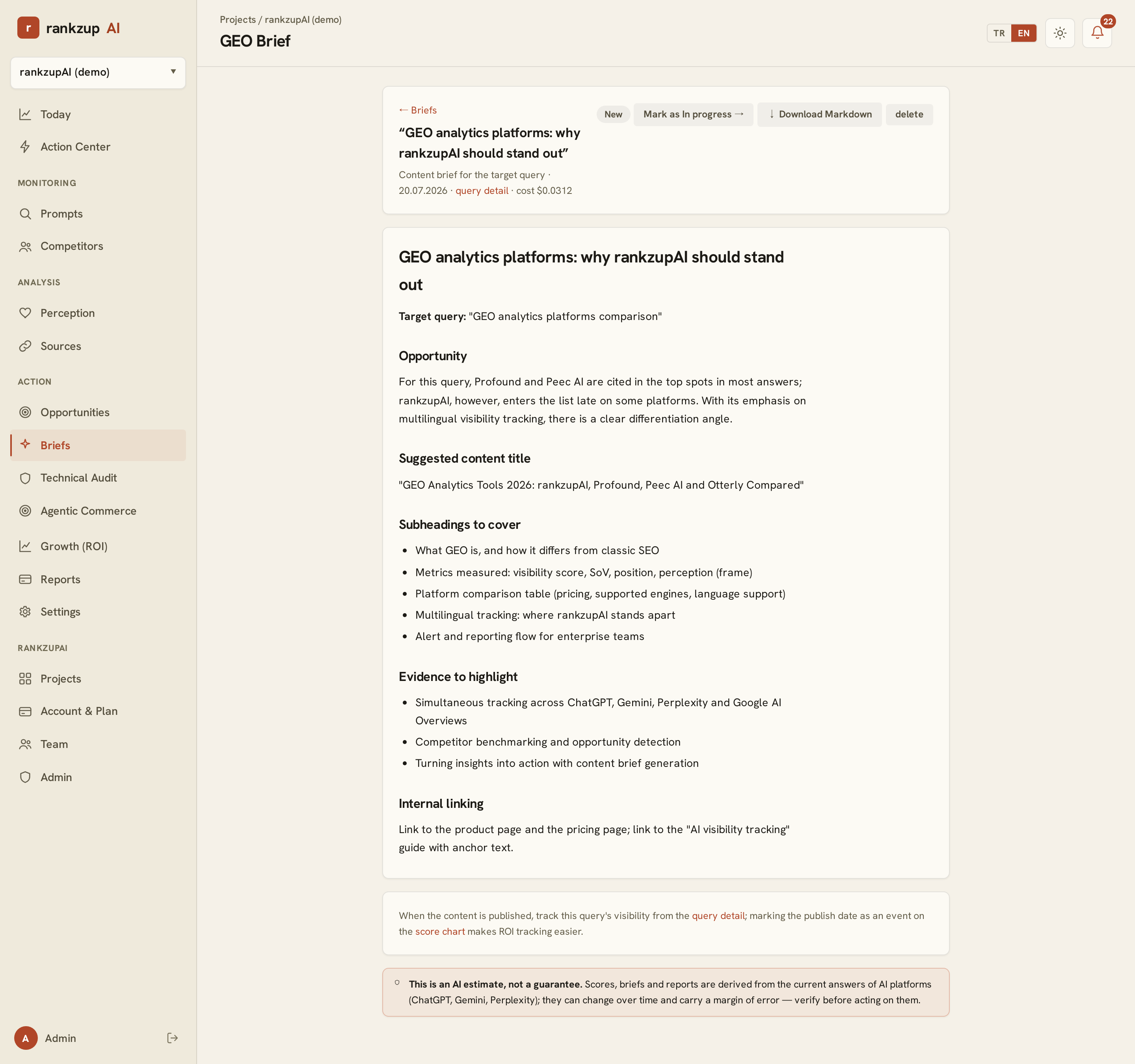Click the Today chart icon
The height and width of the screenshot is (1064, 1135).
coord(25,114)
